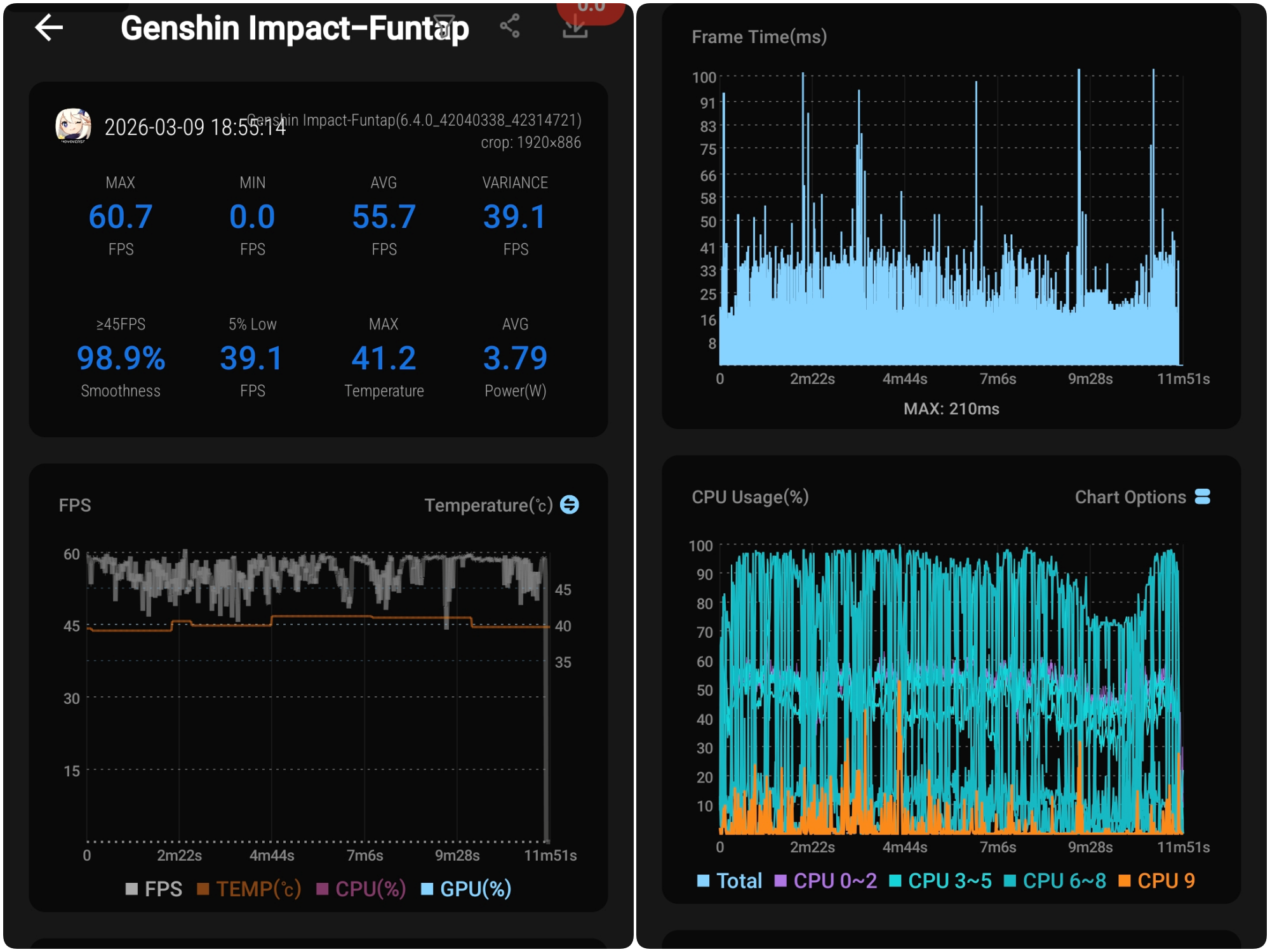Toggle TEMP(°c) series in chart legend
1270x952 pixels.
click(249, 889)
